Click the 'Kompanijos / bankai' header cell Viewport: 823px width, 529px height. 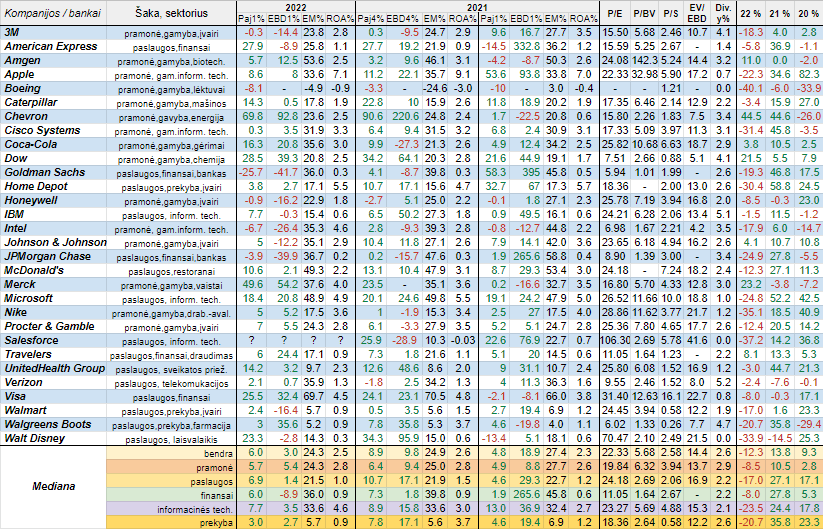pyautogui.click(x=54, y=13)
